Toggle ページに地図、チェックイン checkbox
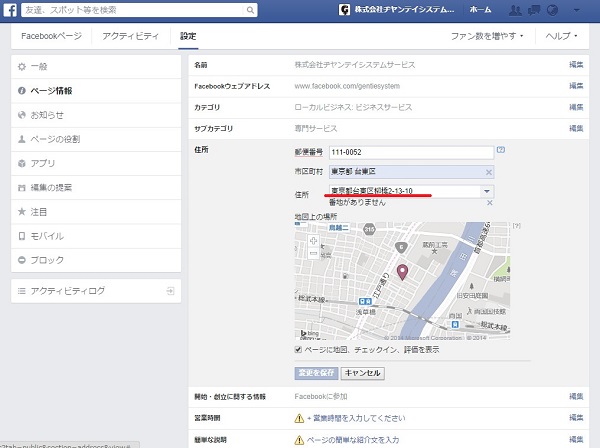The width and height of the screenshot is (600, 448). pos(298,349)
